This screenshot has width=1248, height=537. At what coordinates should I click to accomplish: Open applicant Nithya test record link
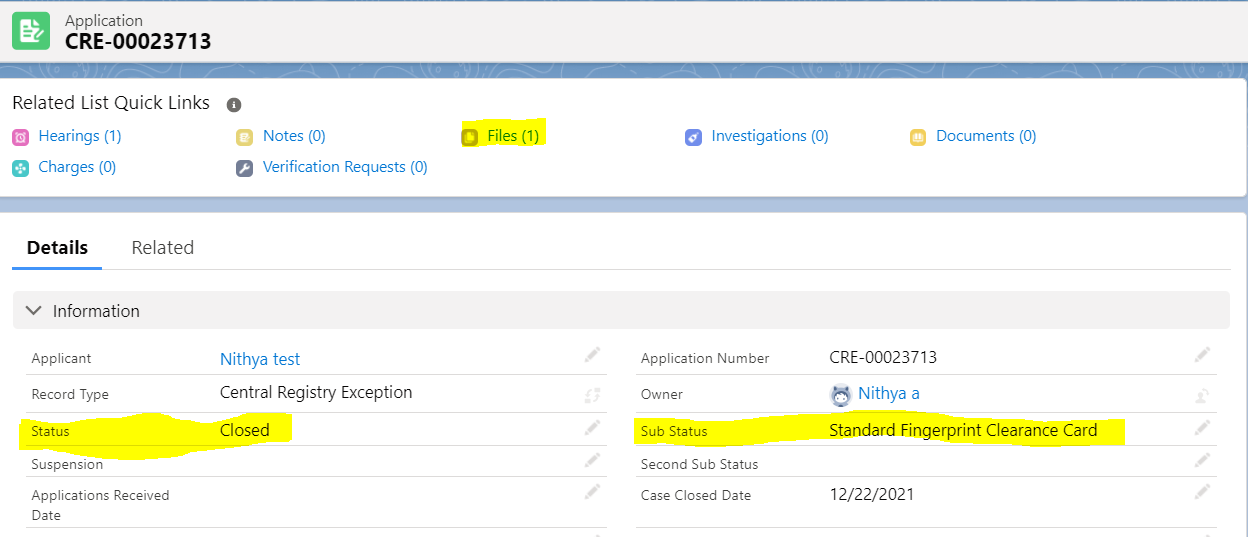click(260, 359)
